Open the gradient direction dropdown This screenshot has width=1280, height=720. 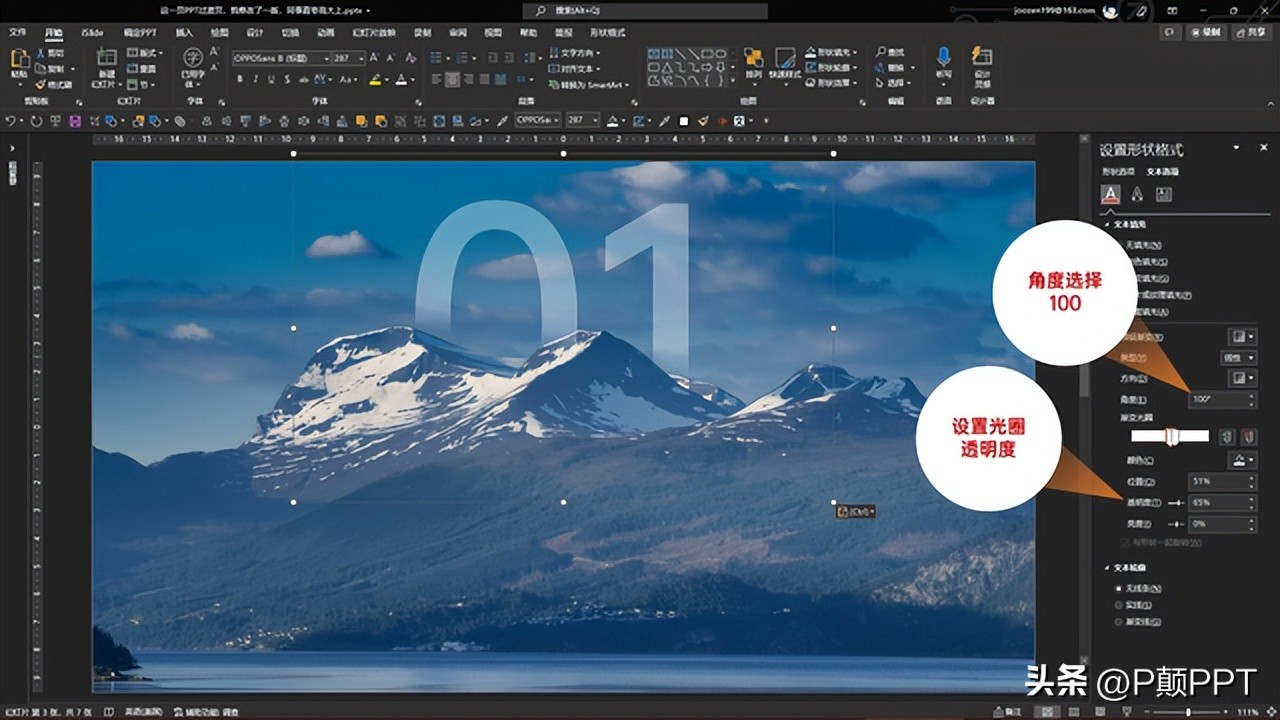point(1243,378)
